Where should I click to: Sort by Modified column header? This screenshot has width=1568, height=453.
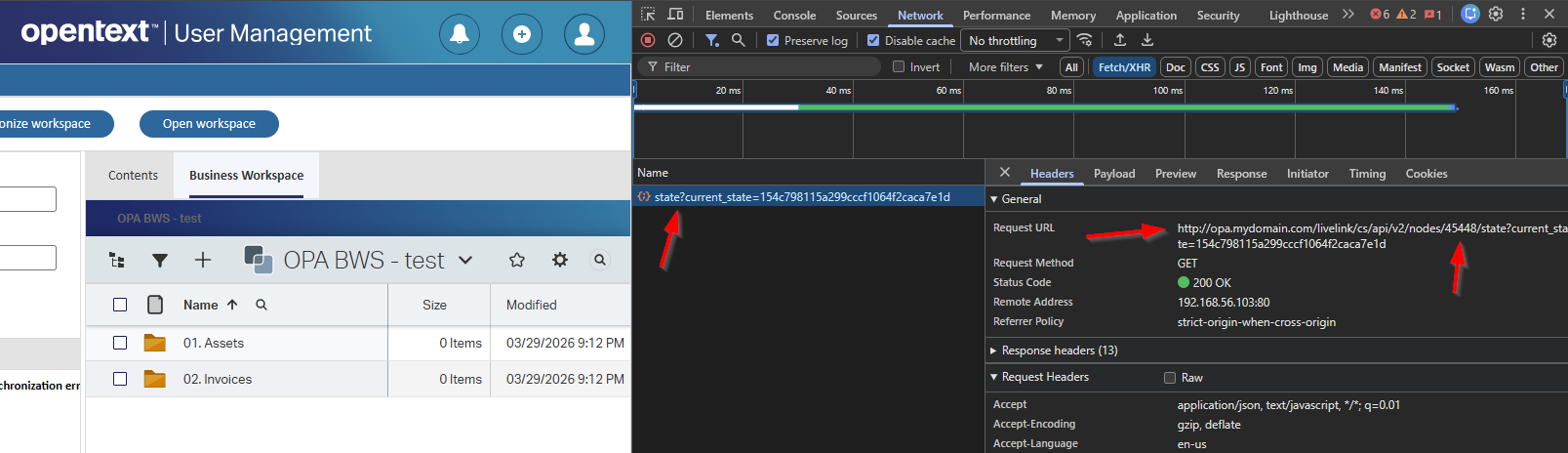pyautogui.click(x=532, y=305)
